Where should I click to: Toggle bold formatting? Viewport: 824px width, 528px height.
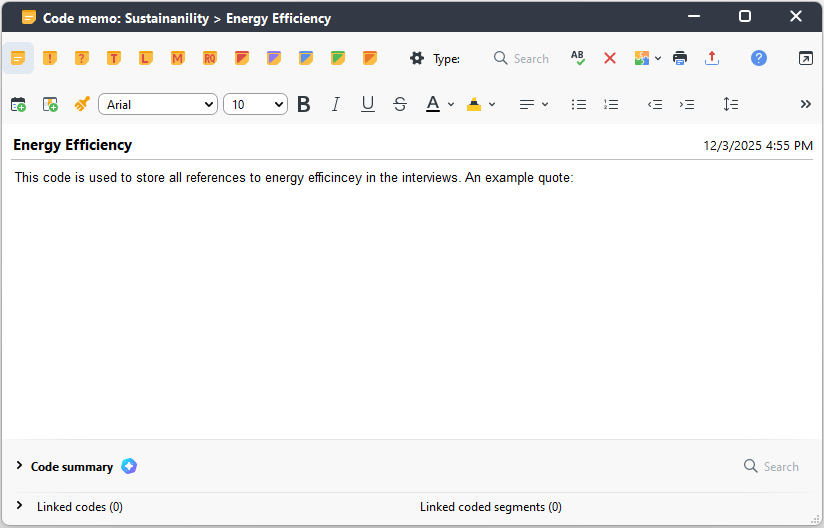click(304, 104)
